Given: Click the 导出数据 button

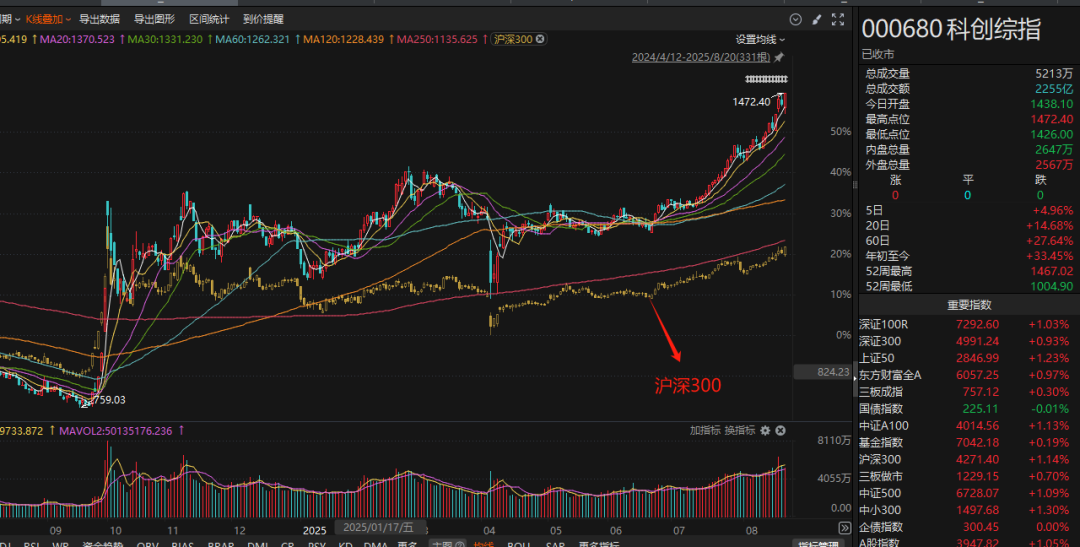Looking at the screenshot, I should click(x=99, y=19).
